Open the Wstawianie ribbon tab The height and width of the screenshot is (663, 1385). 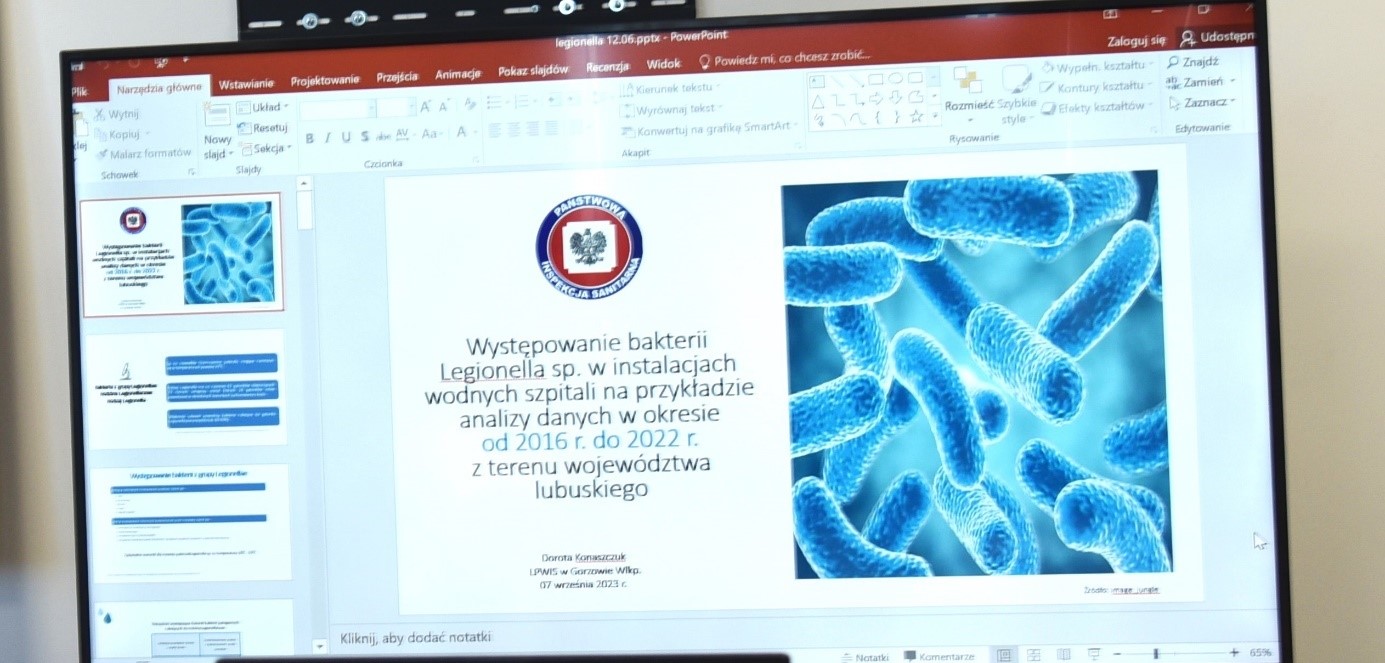(246, 84)
